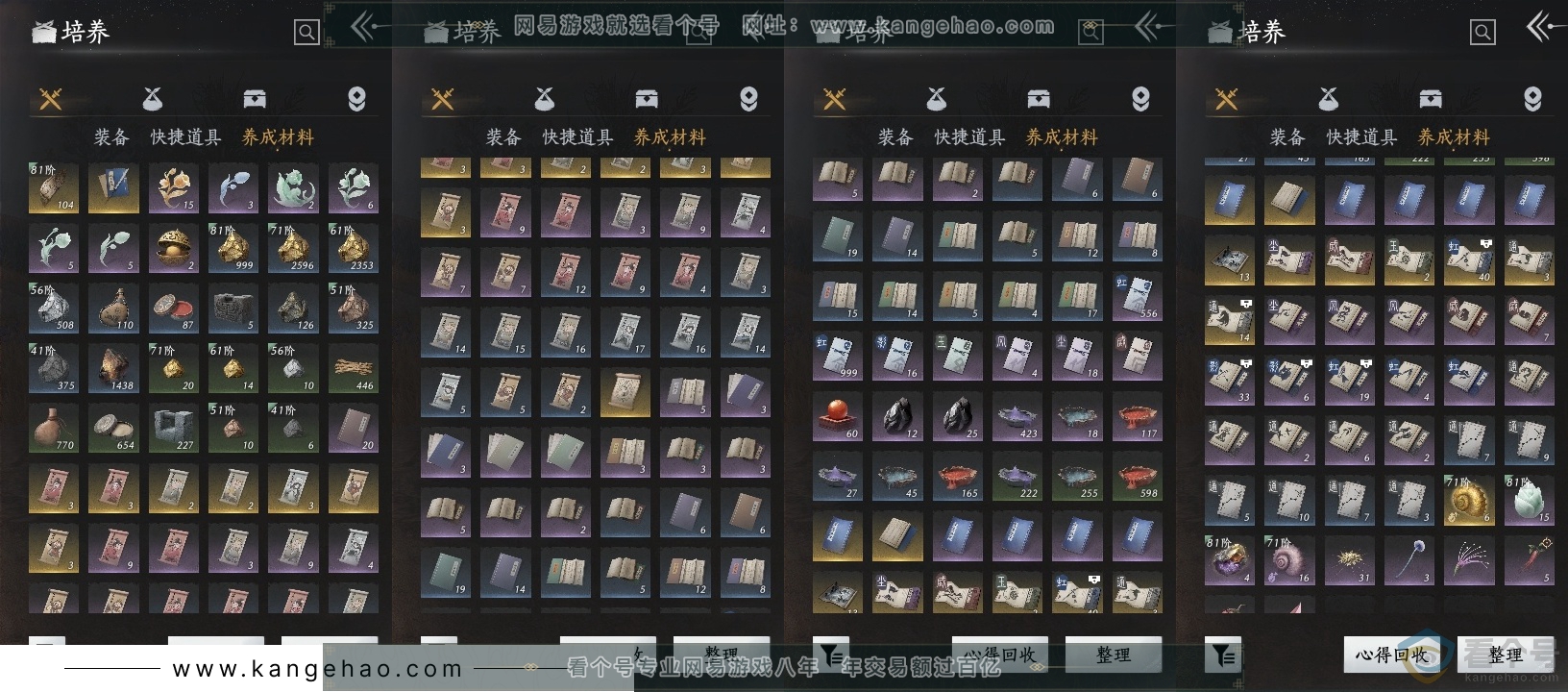Select the red bowl with count 598 in third panel
Image resolution: width=1568 pixels, height=692 pixels.
tap(1137, 476)
